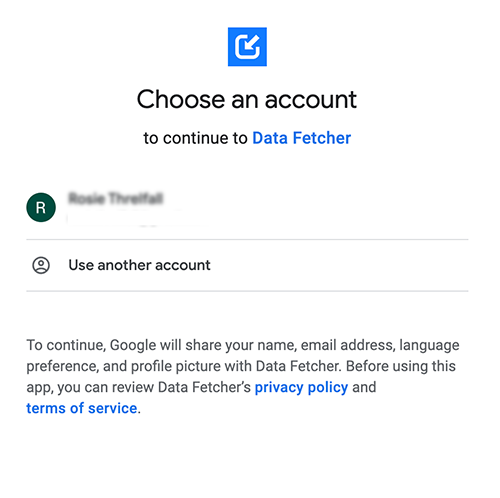
Task: Click 'Before using this' in the disclosure
Action: pos(401,366)
